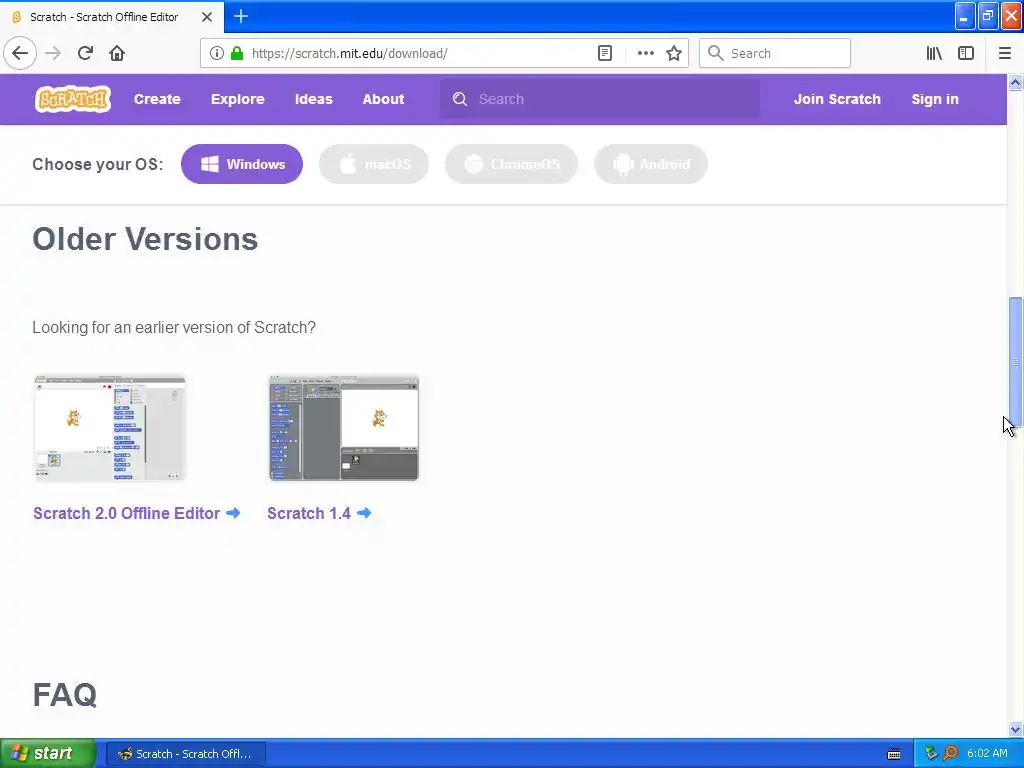Click the page scrollbar thumb
The height and width of the screenshot is (768, 1024).
(x=1015, y=362)
